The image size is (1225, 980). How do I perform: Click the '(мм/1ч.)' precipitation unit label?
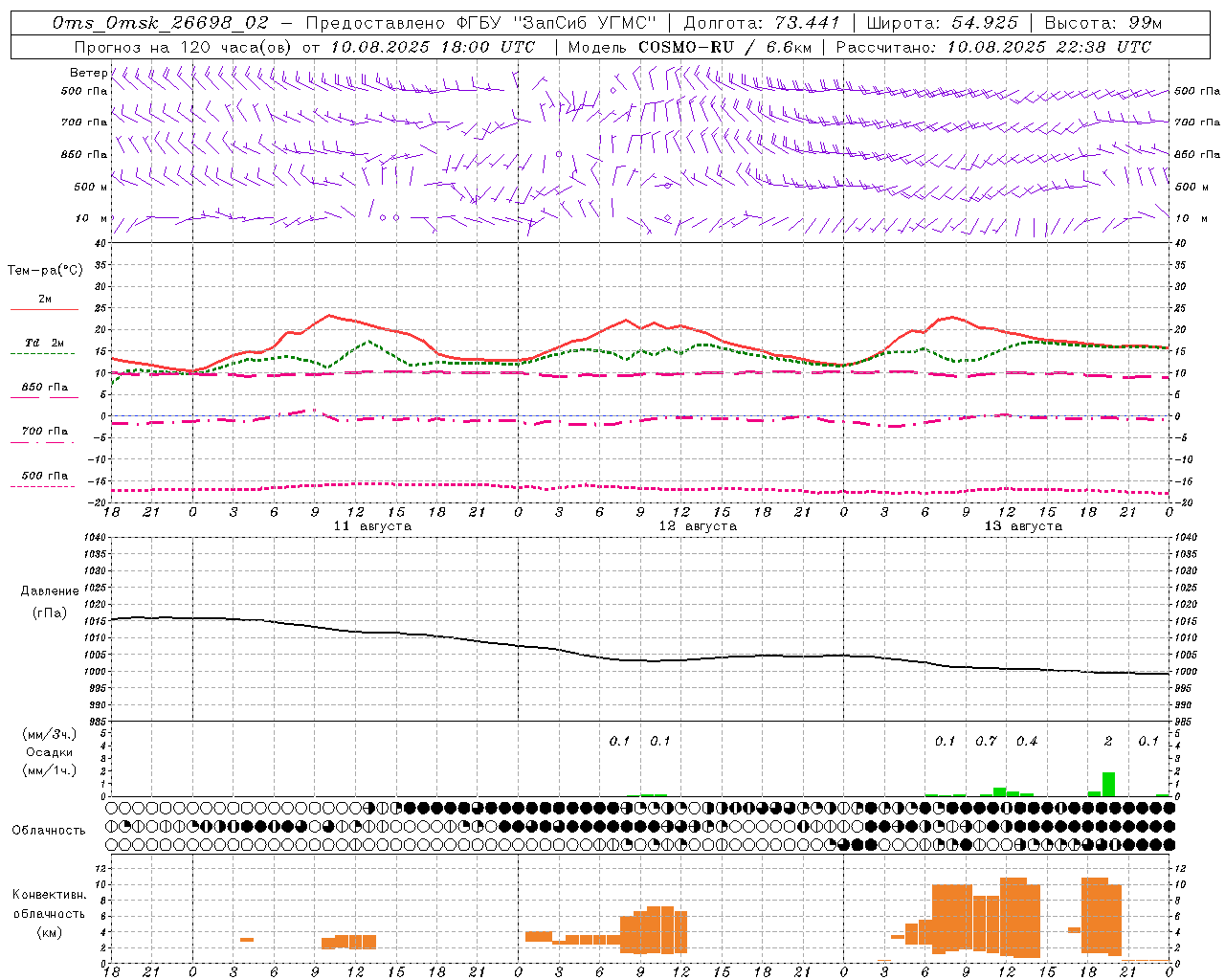49,769
